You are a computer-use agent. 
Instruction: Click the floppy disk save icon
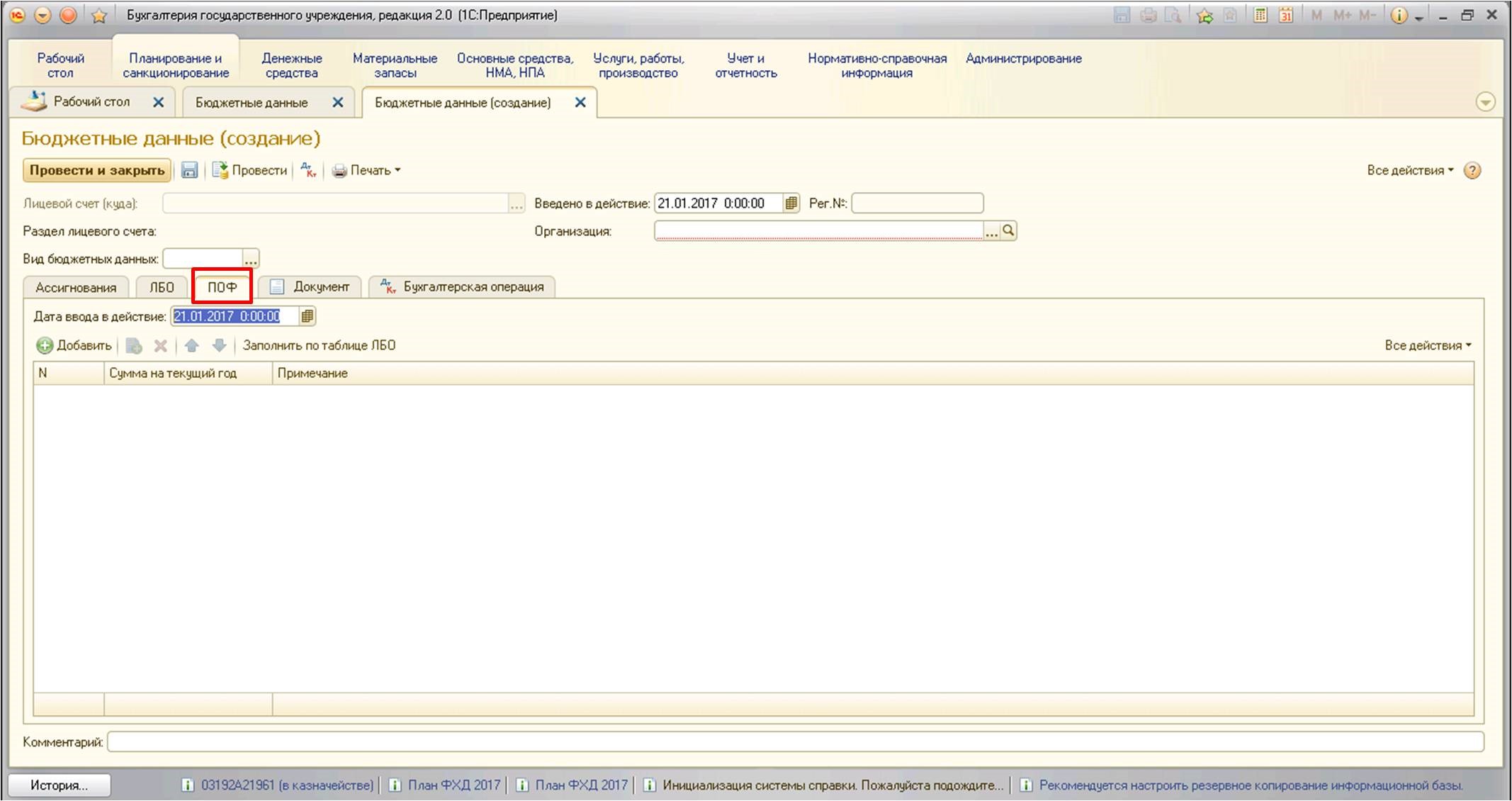pyautogui.click(x=189, y=170)
